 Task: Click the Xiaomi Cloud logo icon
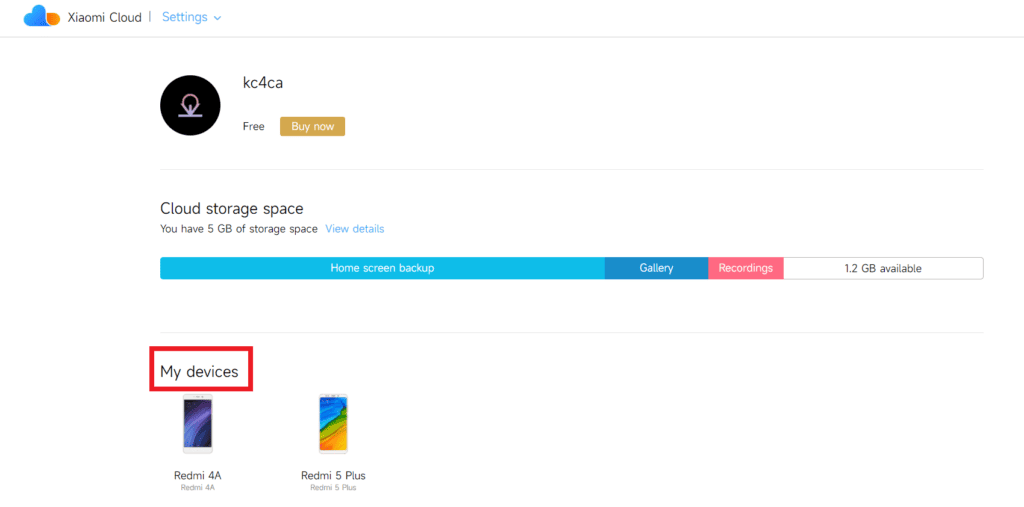pos(42,16)
